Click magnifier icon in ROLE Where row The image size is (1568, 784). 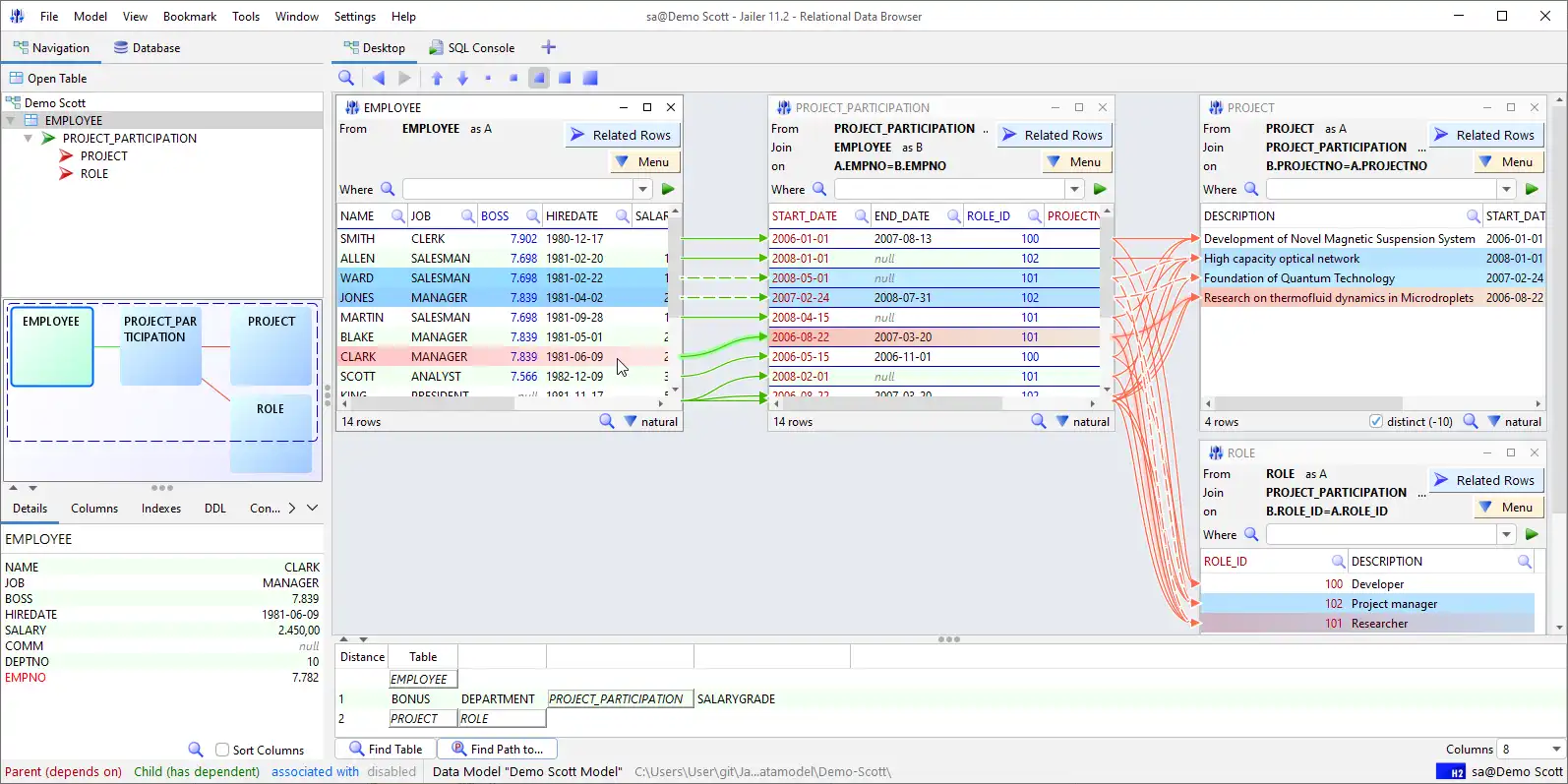pyautogui.click(x=1251, y=534)
